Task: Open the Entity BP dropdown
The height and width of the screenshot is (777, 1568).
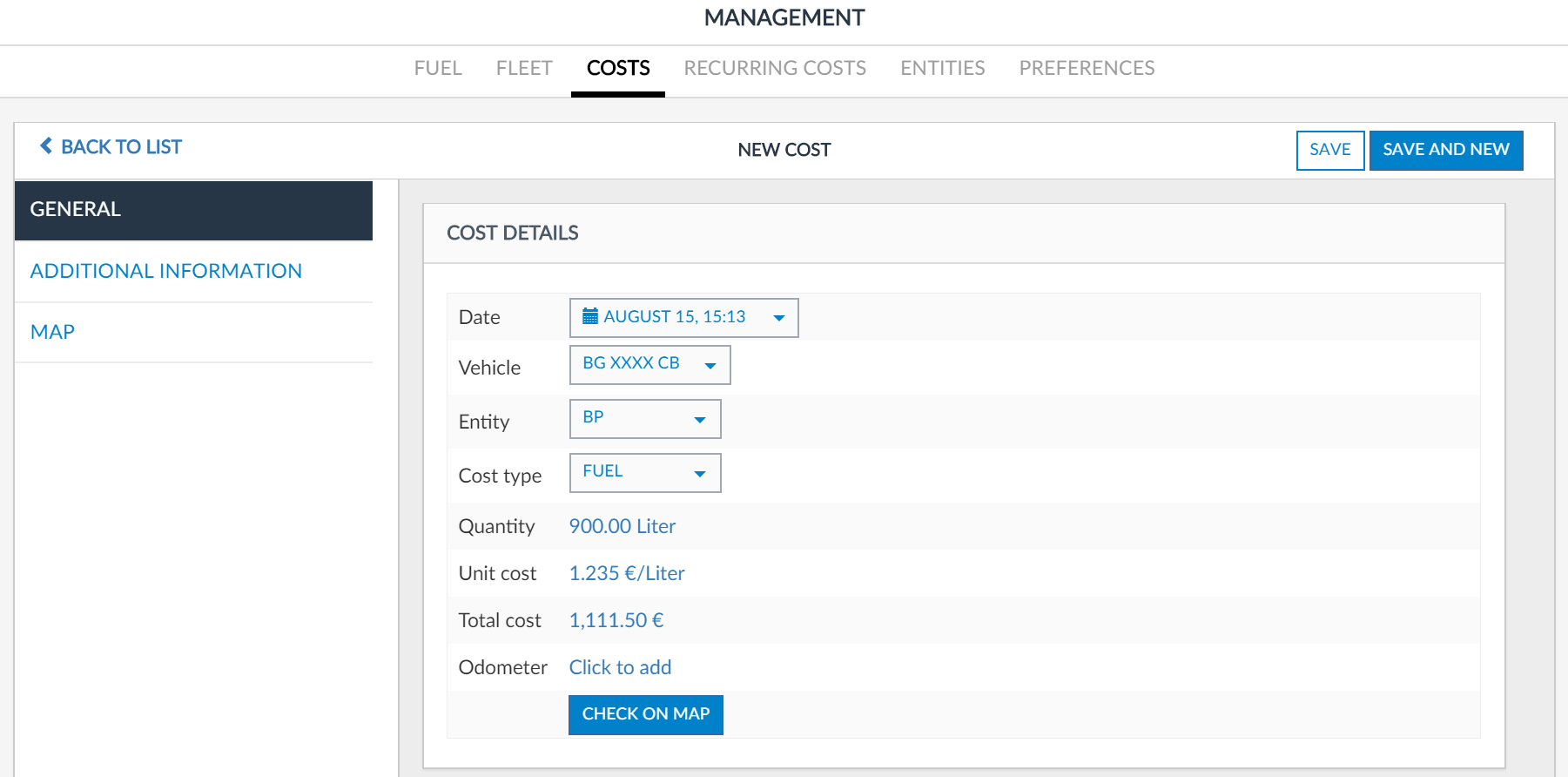Action: 644,419
